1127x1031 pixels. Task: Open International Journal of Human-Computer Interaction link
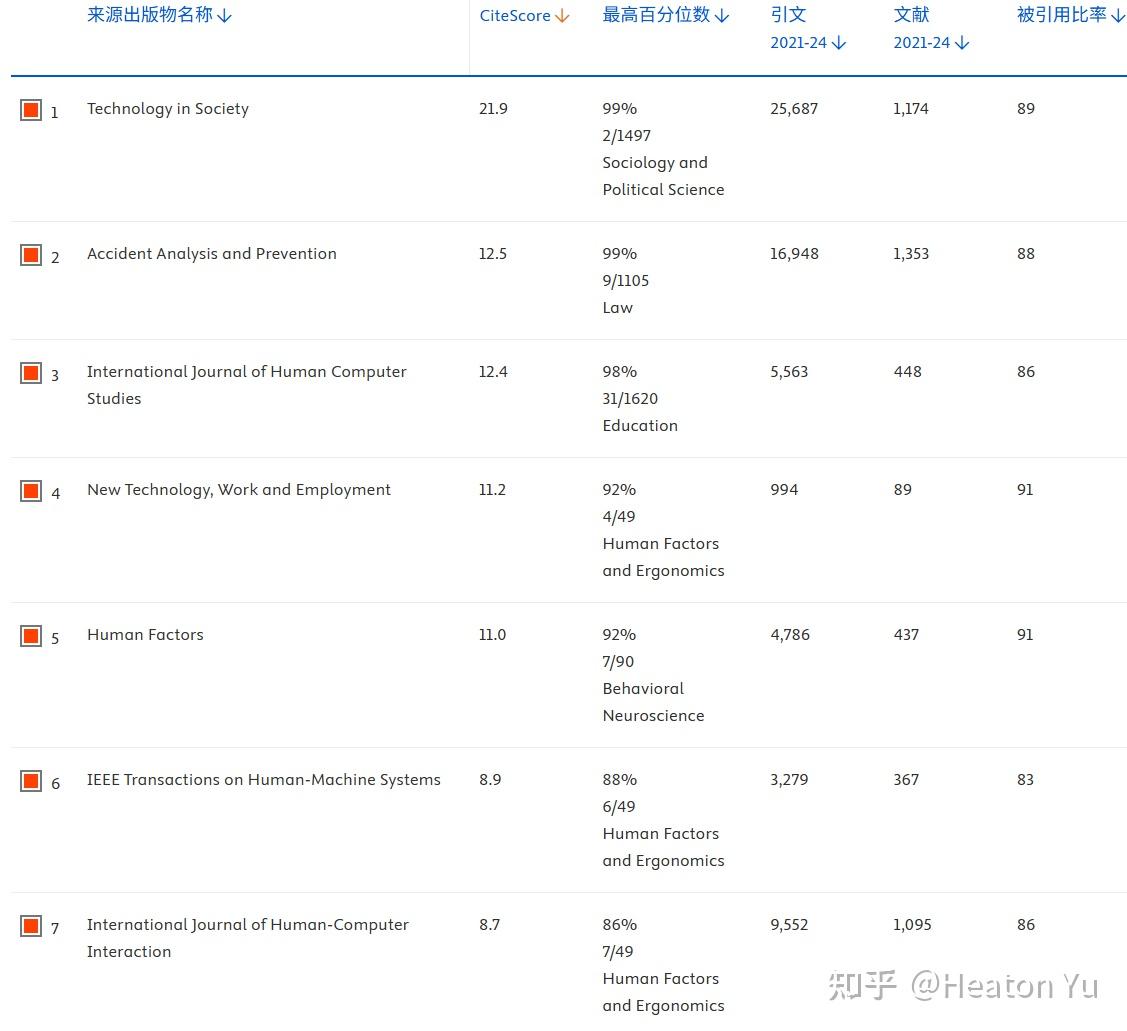point(248,938)
